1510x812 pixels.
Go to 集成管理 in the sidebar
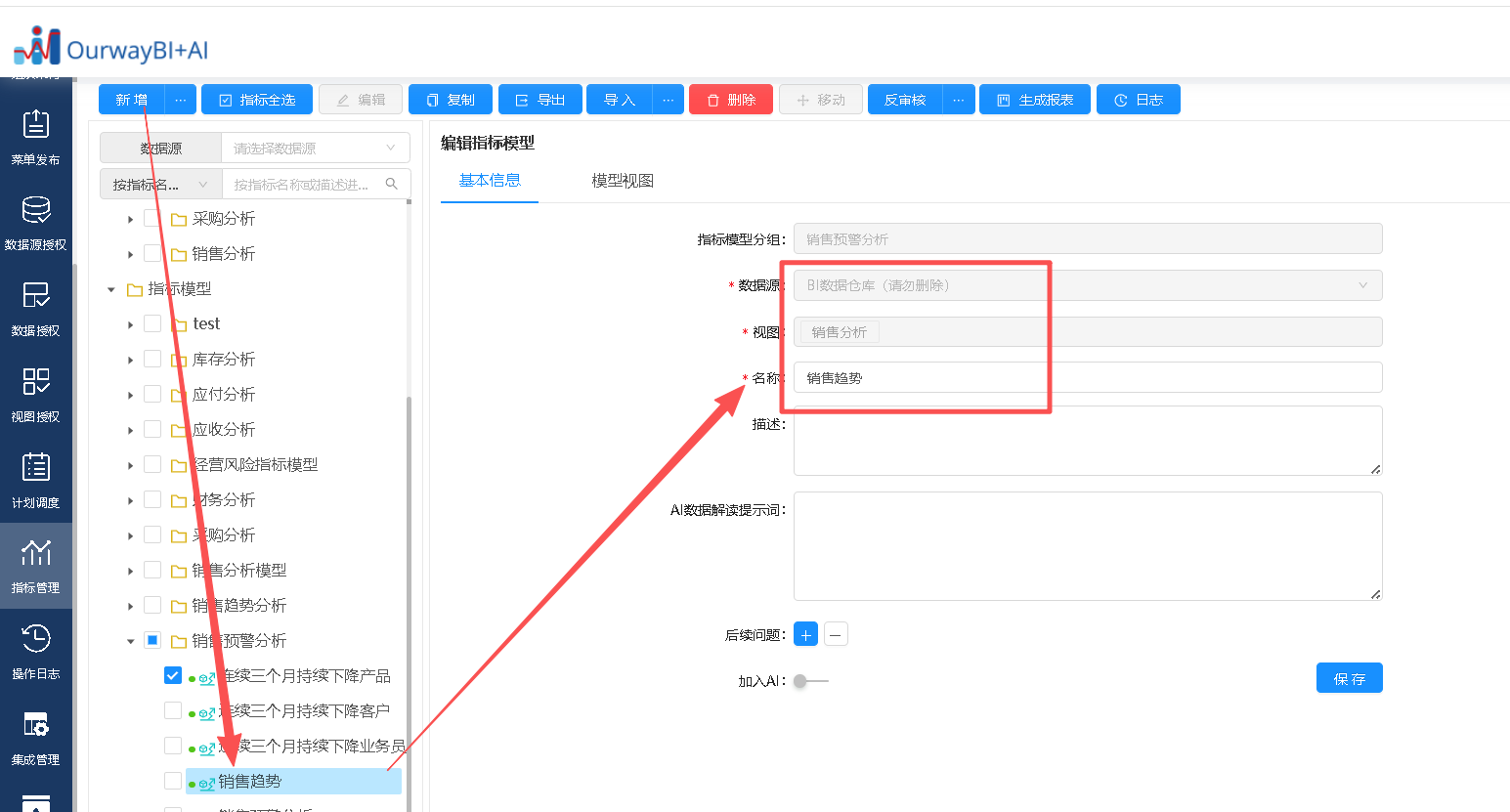35,738
